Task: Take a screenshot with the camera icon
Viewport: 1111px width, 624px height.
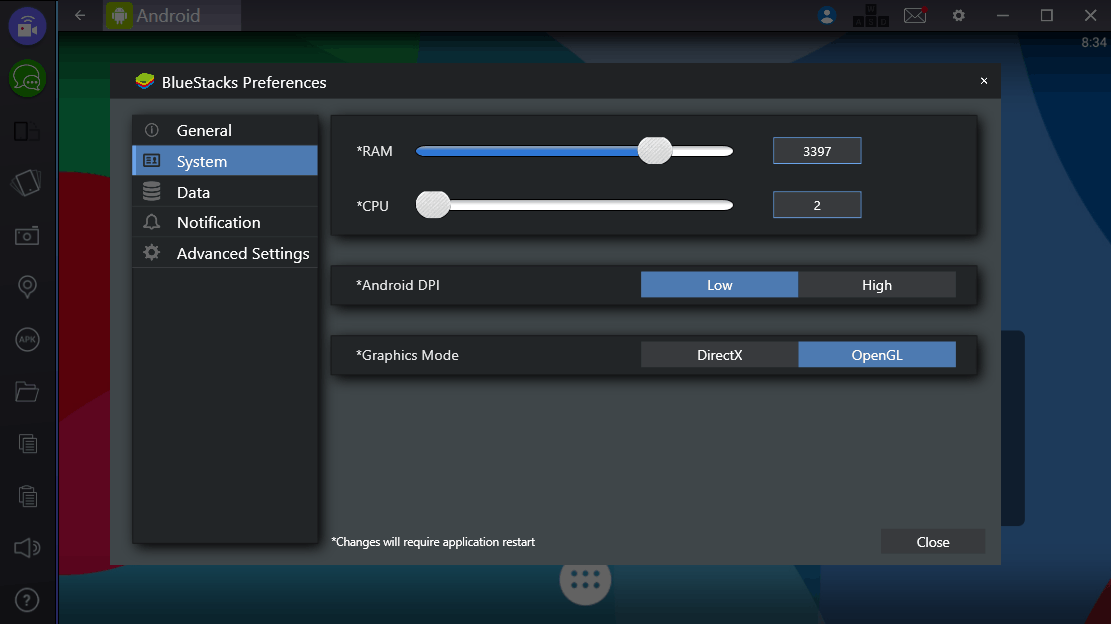Action: 27,235
